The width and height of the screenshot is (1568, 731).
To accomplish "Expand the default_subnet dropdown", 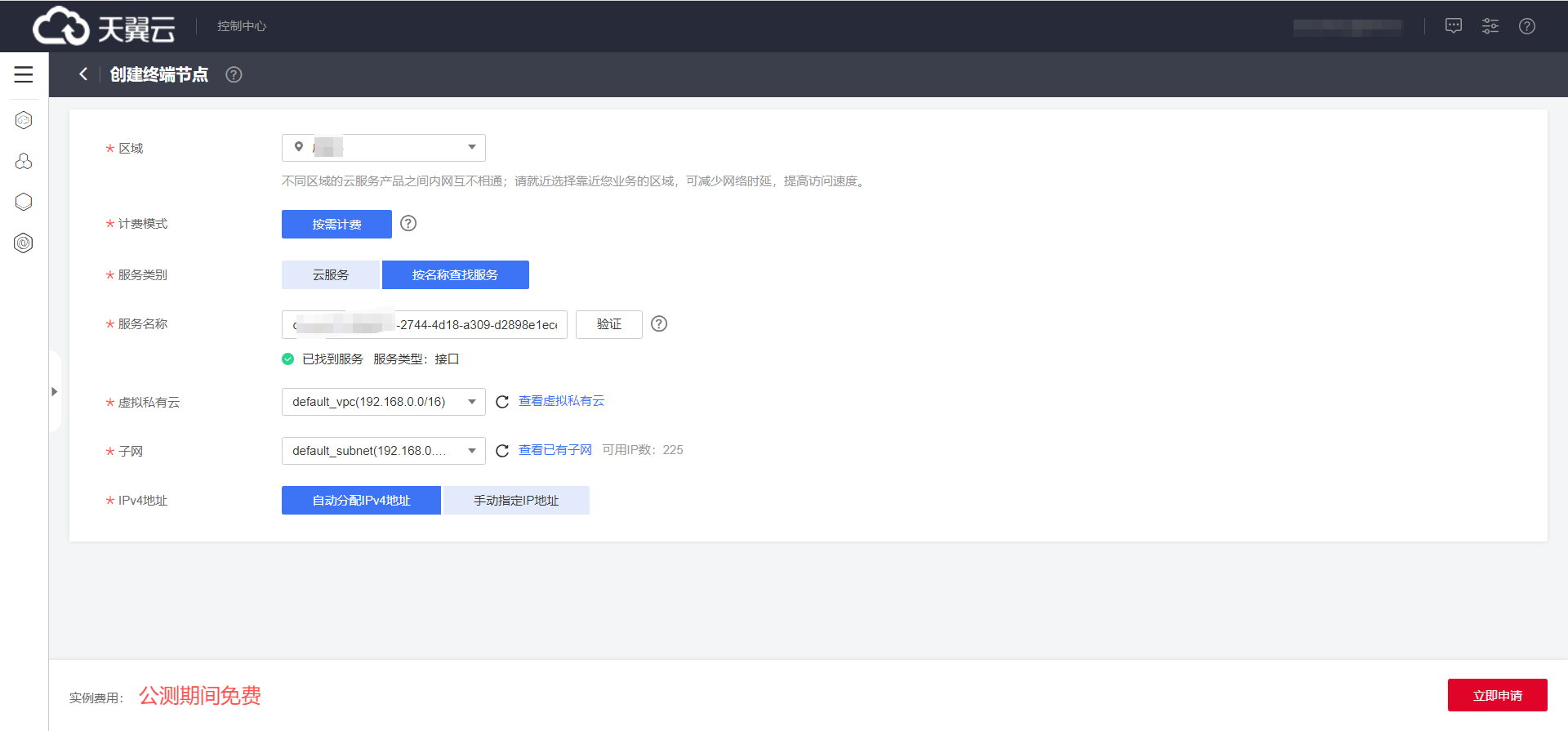I will (x=383, y=451).
